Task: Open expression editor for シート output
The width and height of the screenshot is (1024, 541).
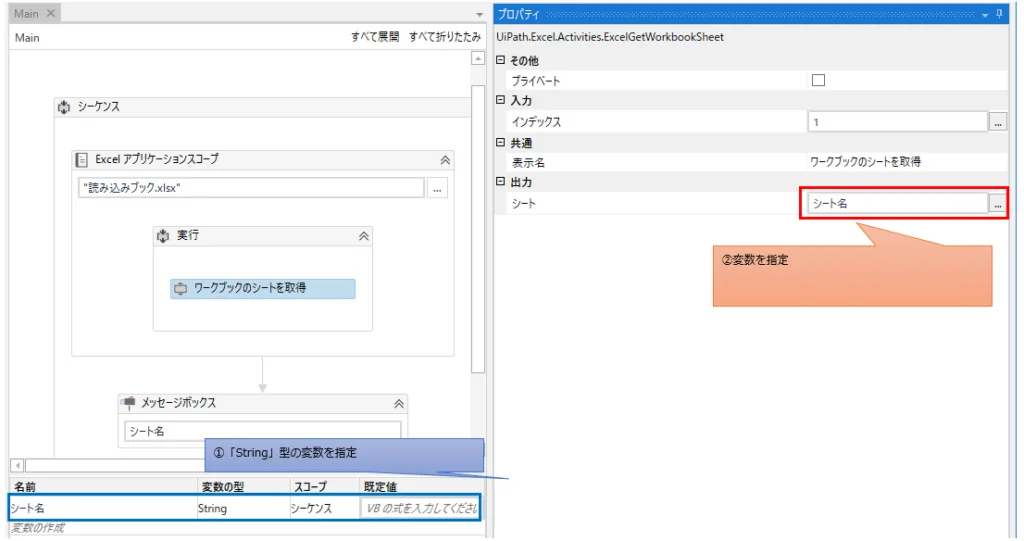Action: click(x=998, y=204)
